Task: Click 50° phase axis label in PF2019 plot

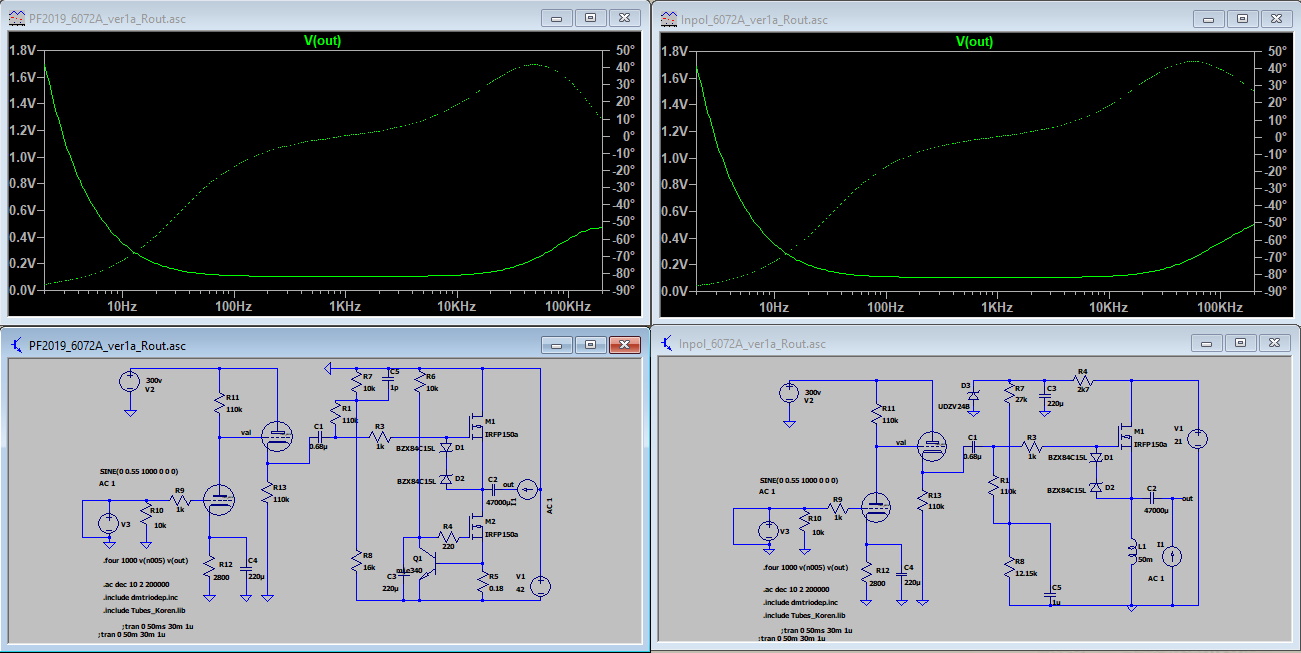Action: pyautogui.click(x=626, y=51)
